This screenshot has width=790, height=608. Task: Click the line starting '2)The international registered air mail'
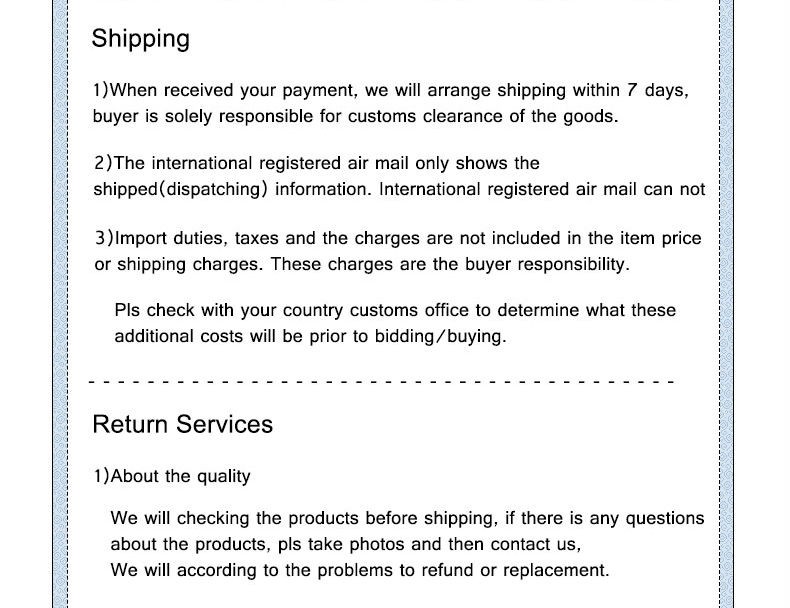[316, 163]
